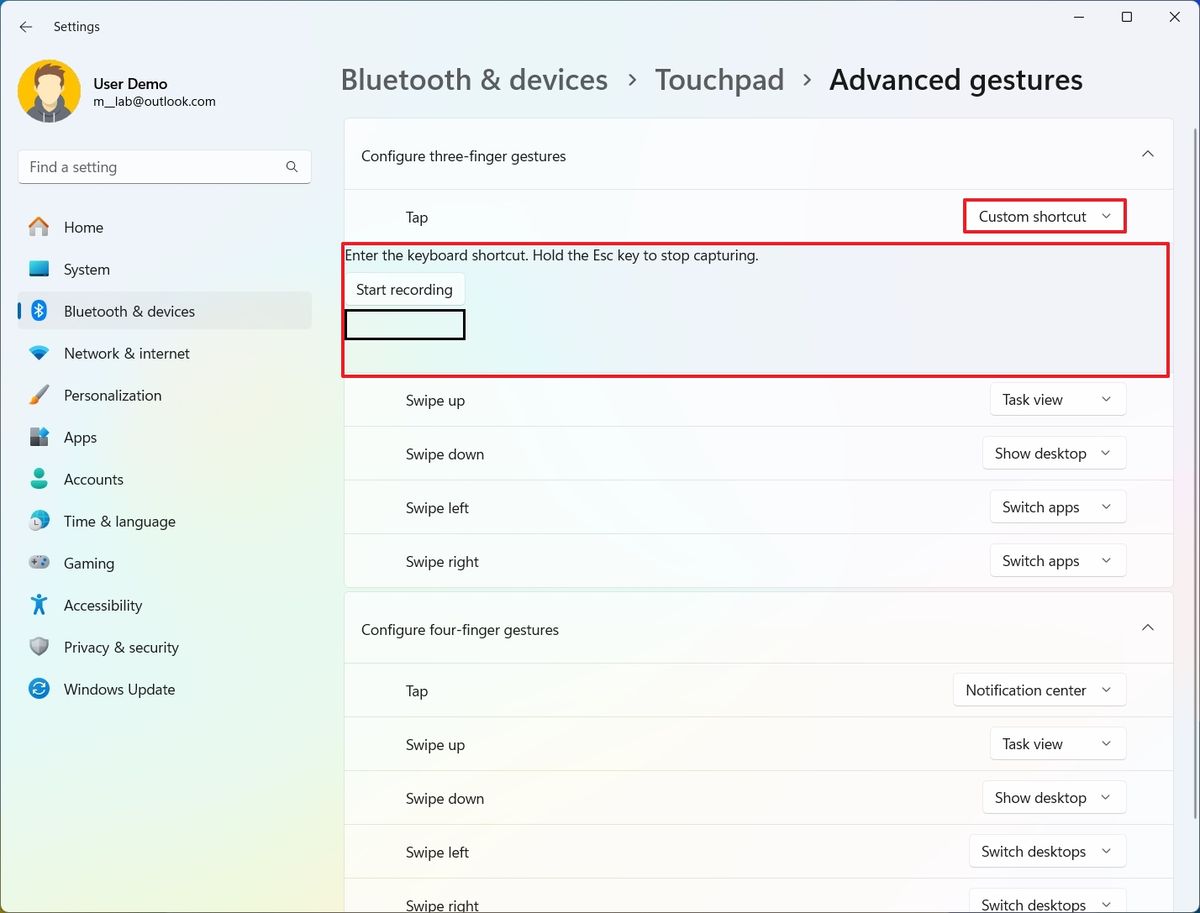Viewport: 1200px width, 913px height.
Task: Navigate to Touchpad via the breadcrumb
Action: pos(720,80)
